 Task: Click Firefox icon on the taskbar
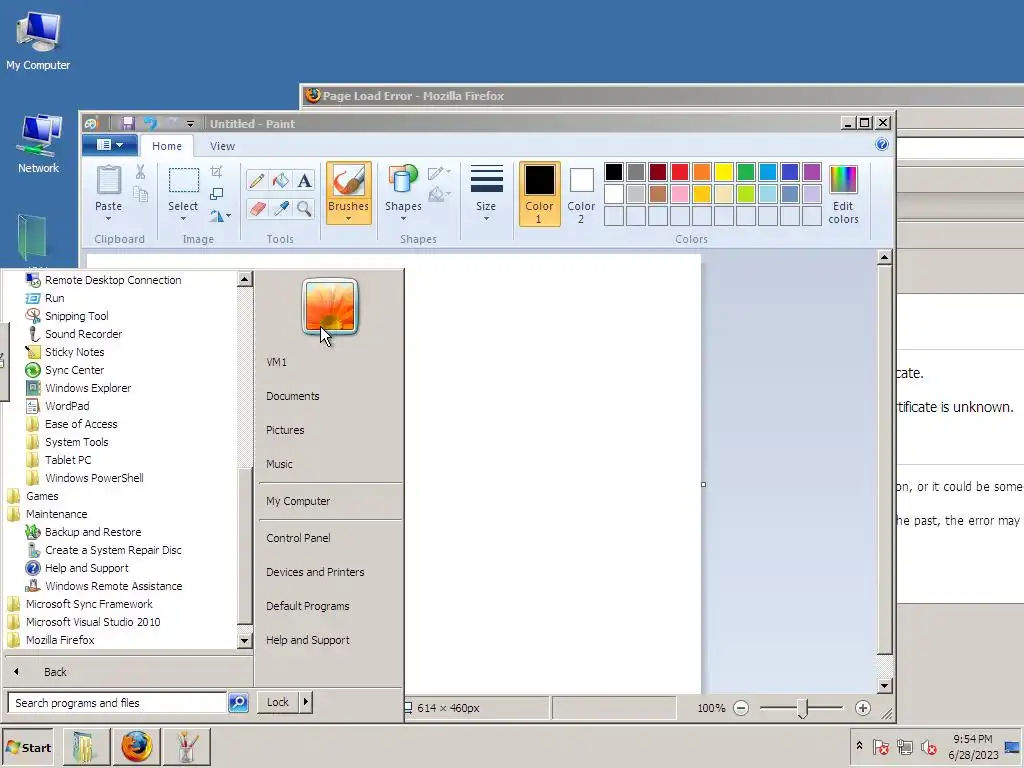pyautogui.click(x=137, y=746)
